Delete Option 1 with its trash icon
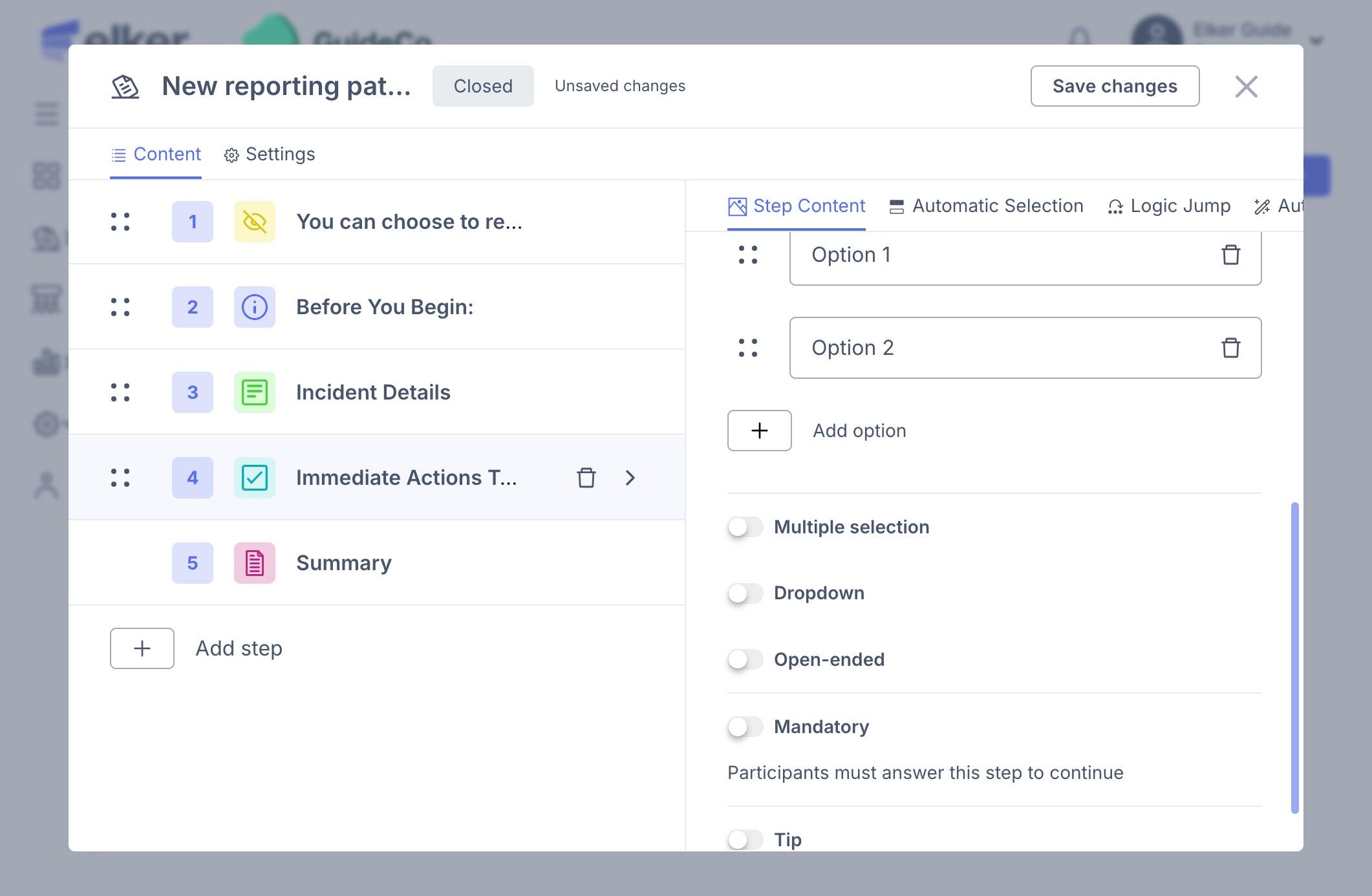 click(1230, 255)
